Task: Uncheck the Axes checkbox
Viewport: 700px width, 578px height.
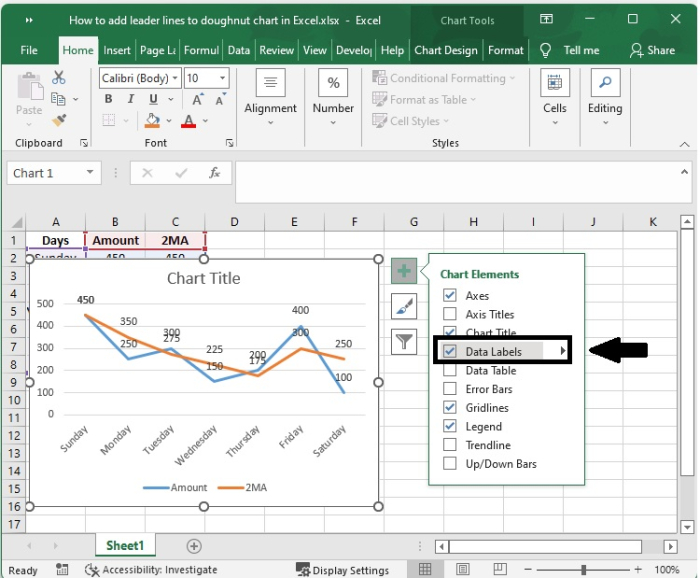Action: point(450,295)
